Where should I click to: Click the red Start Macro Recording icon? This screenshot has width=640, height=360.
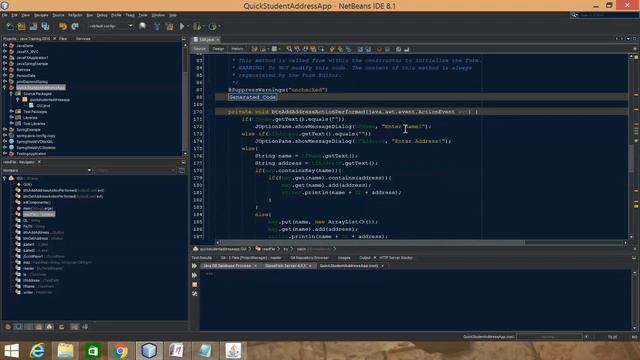(x=379, y=49)
